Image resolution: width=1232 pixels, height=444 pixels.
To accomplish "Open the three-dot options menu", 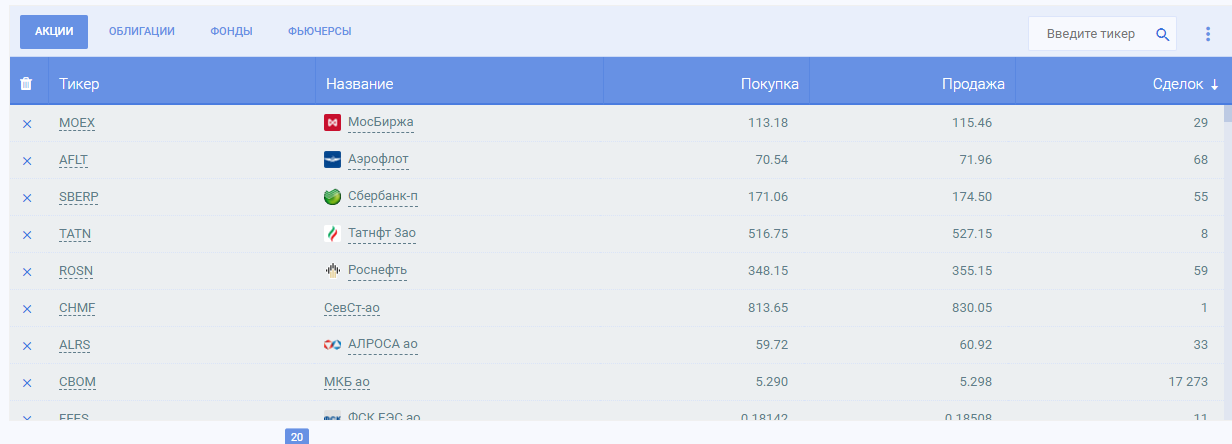I will coord(1207,34).
